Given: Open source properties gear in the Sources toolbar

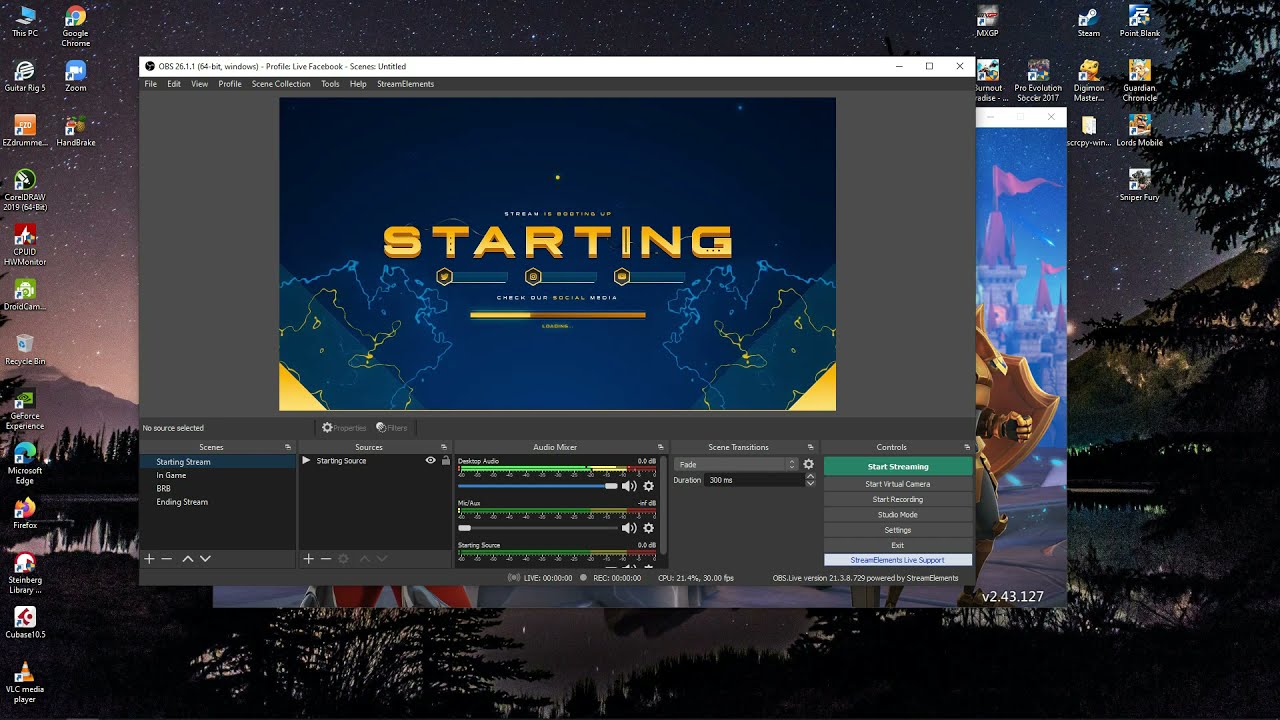Looking at the screenshot, I should pos(344,559).
